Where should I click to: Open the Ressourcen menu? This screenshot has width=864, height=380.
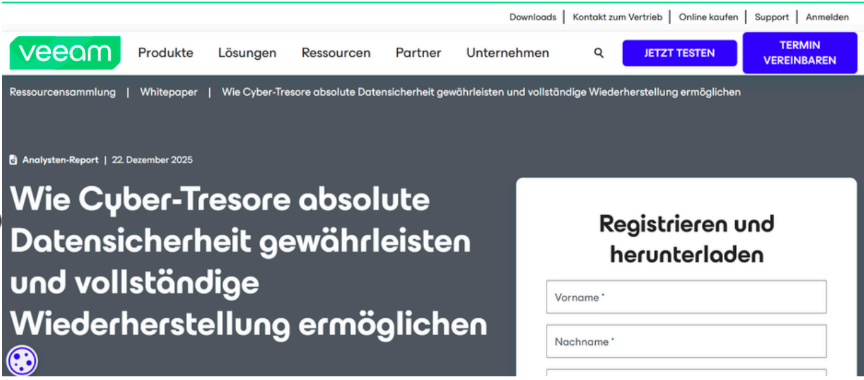336,53
